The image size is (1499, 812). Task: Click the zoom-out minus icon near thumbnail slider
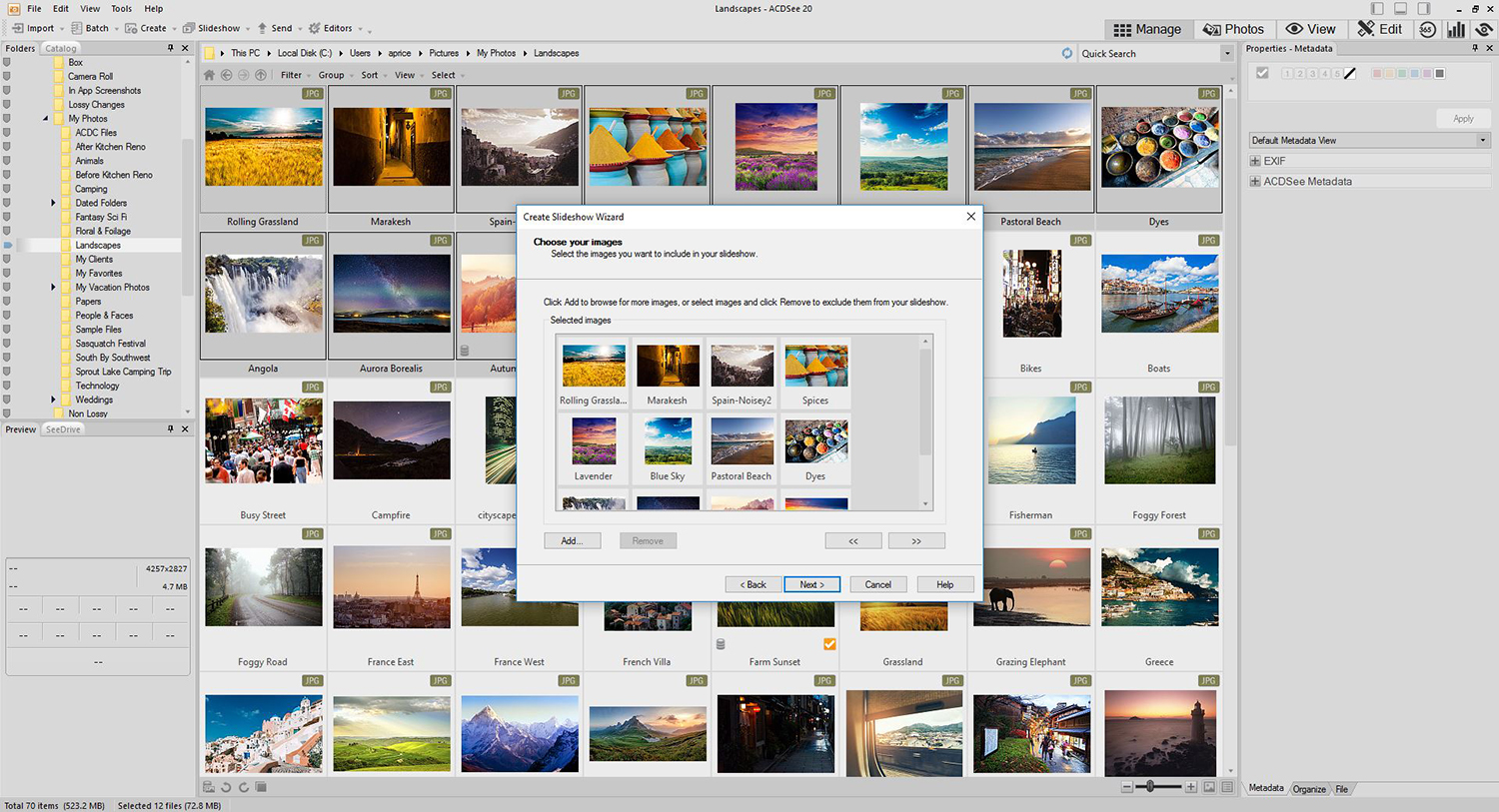(x=1127, y=787)
